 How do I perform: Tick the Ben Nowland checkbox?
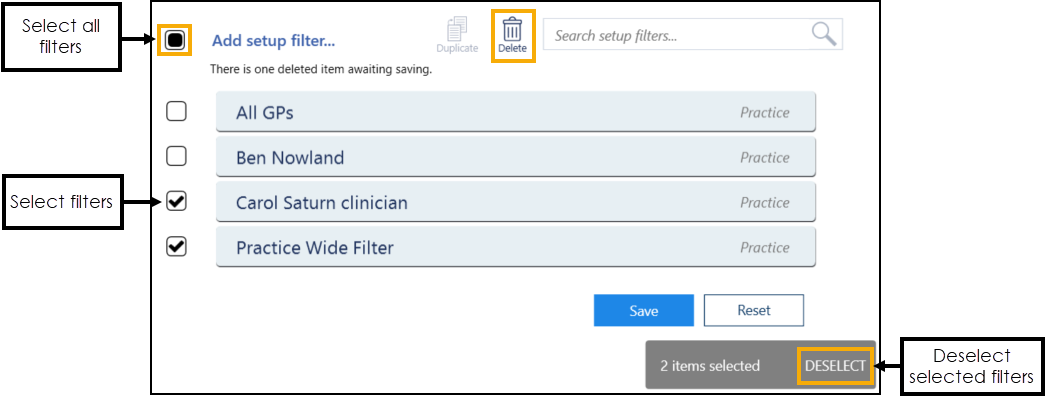[176, 157]
